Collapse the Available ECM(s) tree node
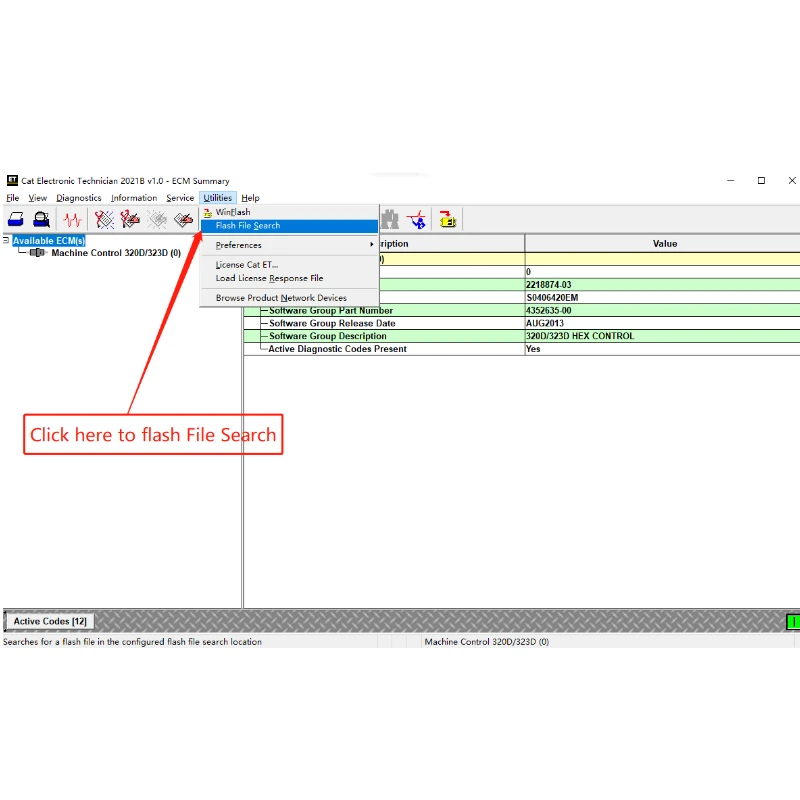 click(x=6, y=240)
